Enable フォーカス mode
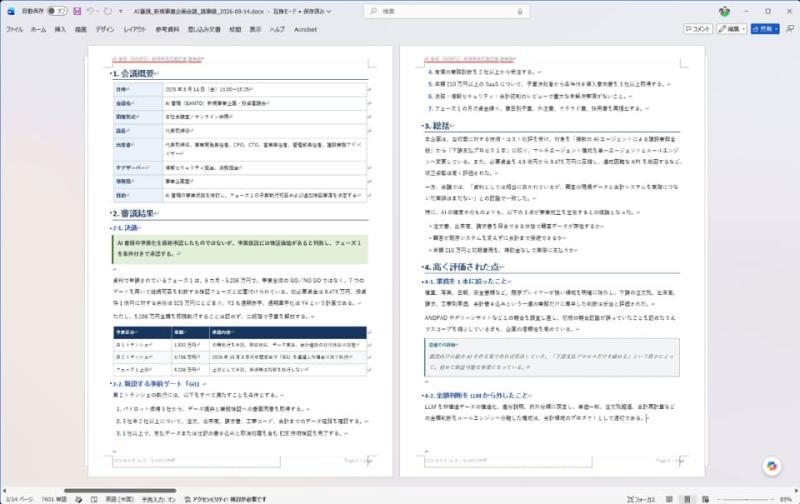This screenshot has width=800, height=504. pyautogui.click(x=641, y=499)
